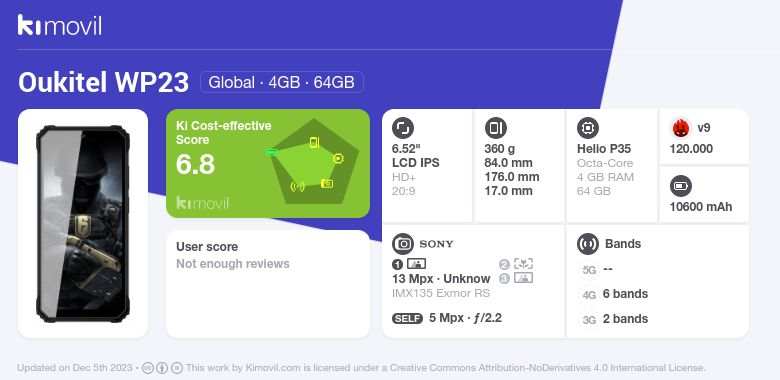This screenshot has width=780, height=380.
Task: Open the Oukitel WP23 phone image
Action: 83,223
